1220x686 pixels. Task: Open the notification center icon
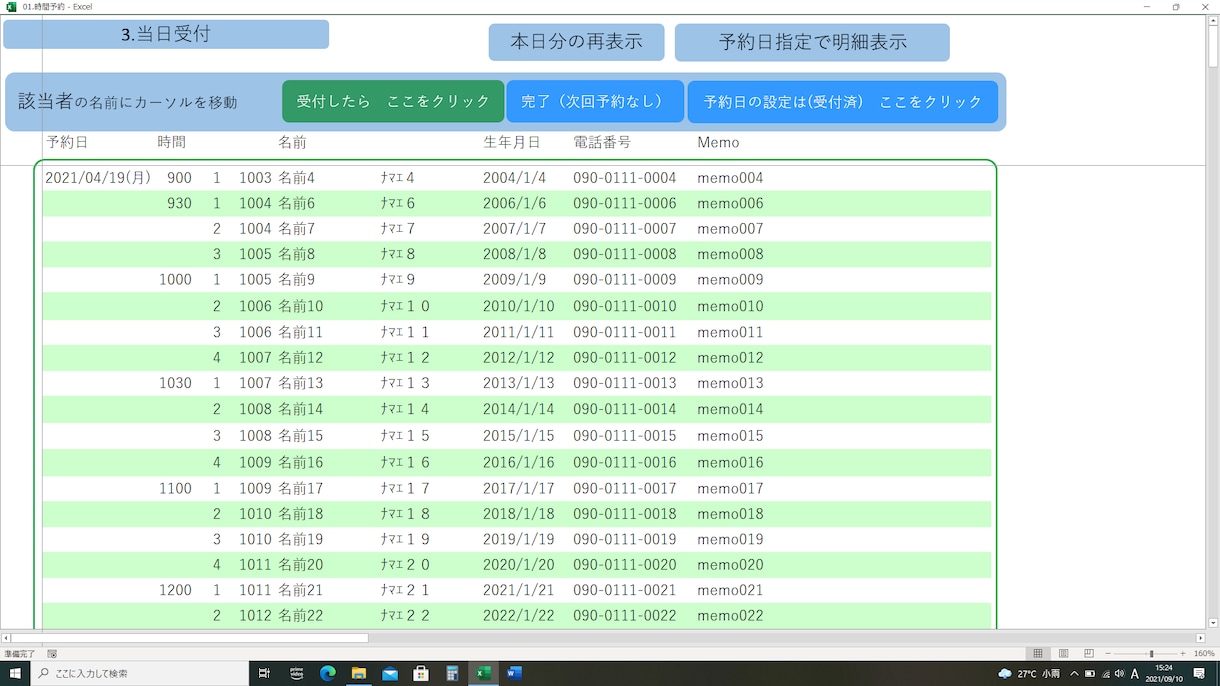(1200, 674)
